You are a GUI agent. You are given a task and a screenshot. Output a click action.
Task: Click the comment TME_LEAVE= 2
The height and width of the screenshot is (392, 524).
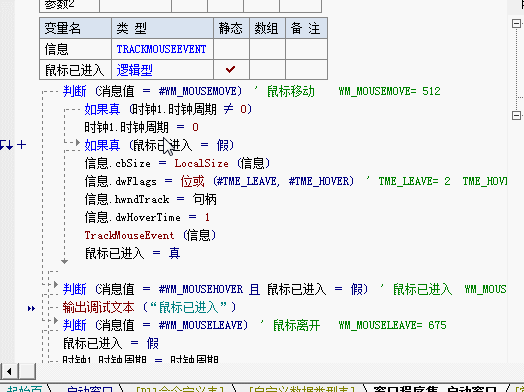[414, 181]
